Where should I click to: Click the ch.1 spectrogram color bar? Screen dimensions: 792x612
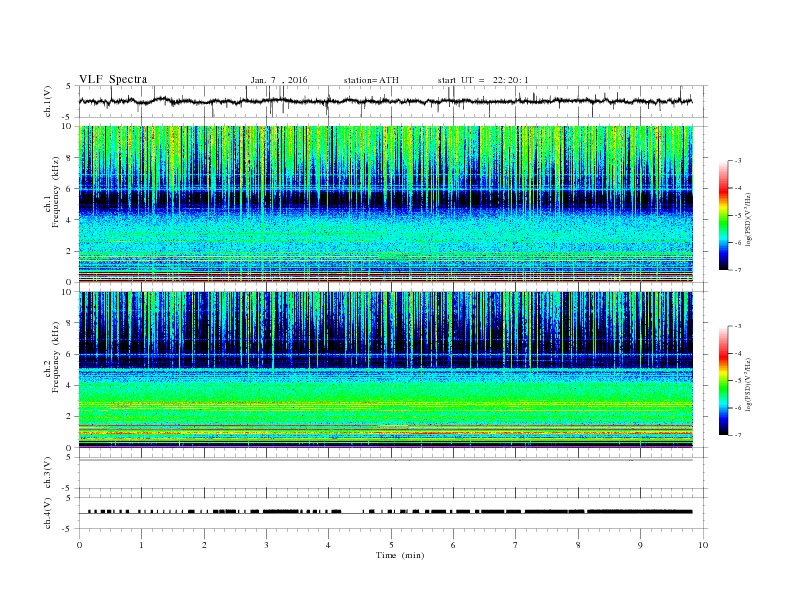coord(723,215)
